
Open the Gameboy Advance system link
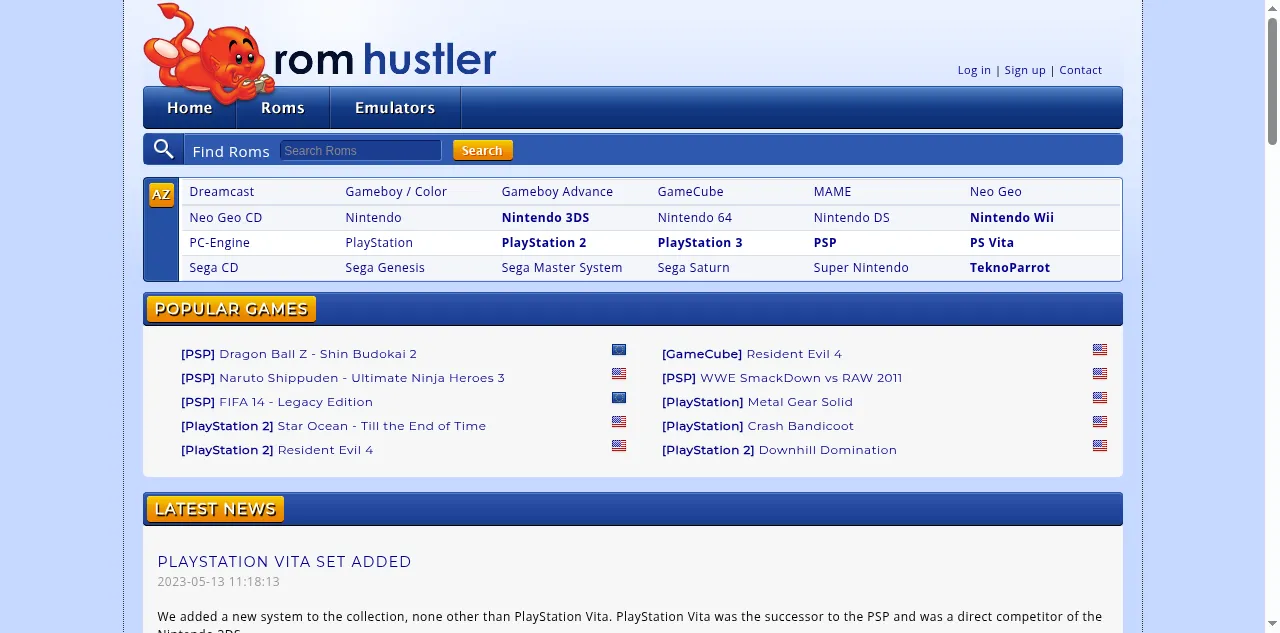pyautogui.click(x=557, y=192)
